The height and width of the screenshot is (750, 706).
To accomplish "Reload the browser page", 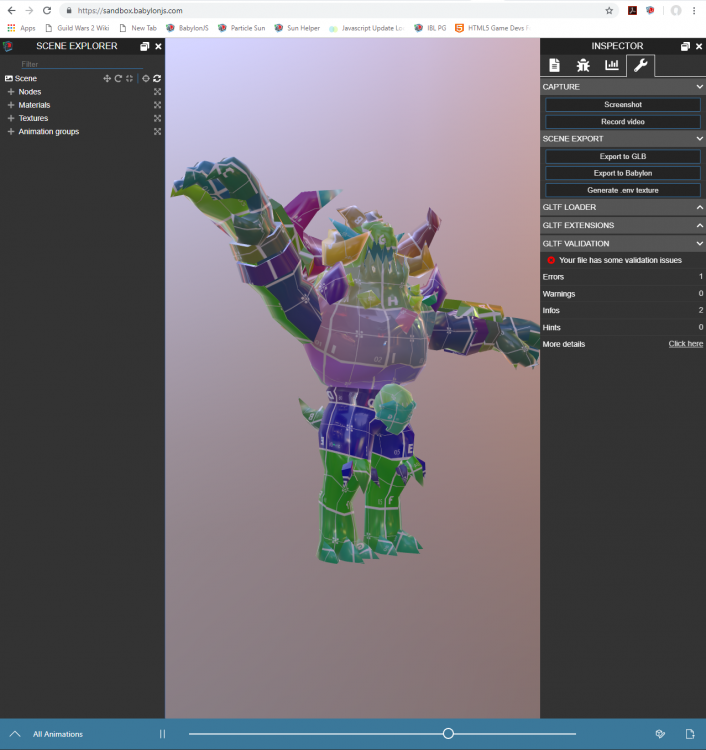I will pos(47,11).
